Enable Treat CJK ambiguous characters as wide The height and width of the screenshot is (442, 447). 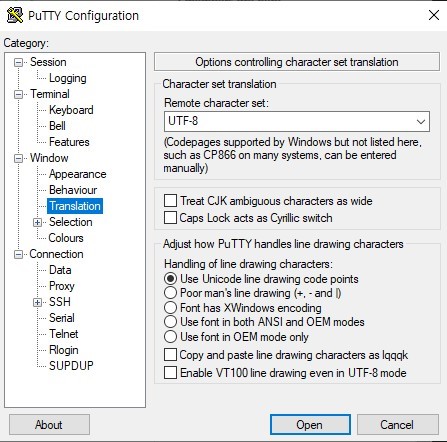click(x=170, y=201)
